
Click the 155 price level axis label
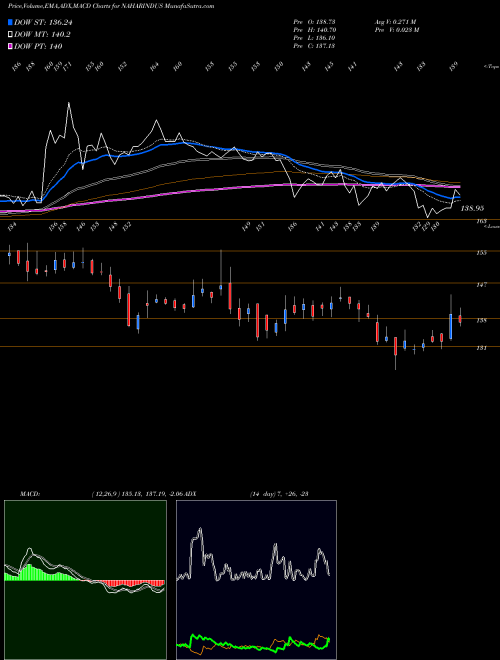coord(482,253)
